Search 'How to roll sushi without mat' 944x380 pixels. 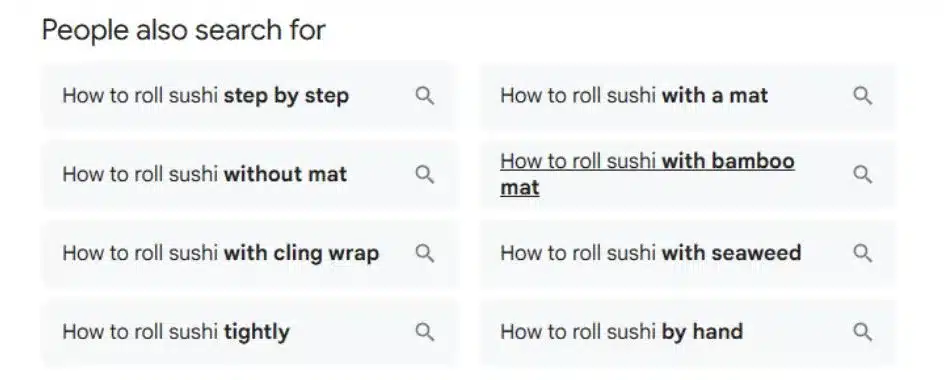(205, 175)
